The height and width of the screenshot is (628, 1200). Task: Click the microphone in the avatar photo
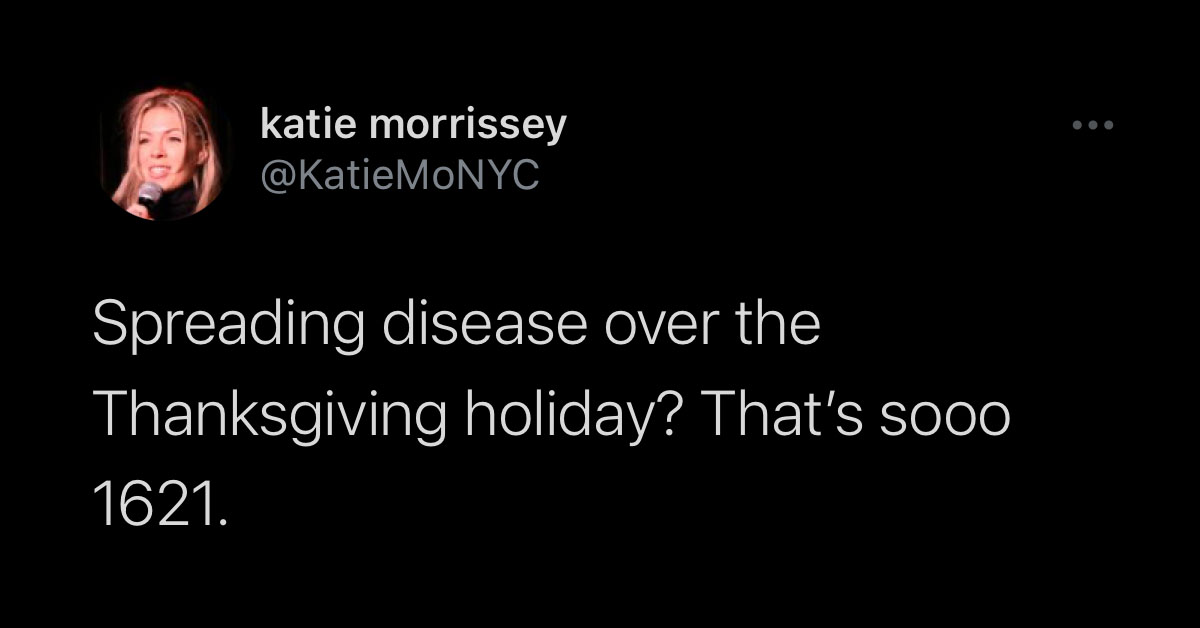pyautogui.click(x=148, y=195)
